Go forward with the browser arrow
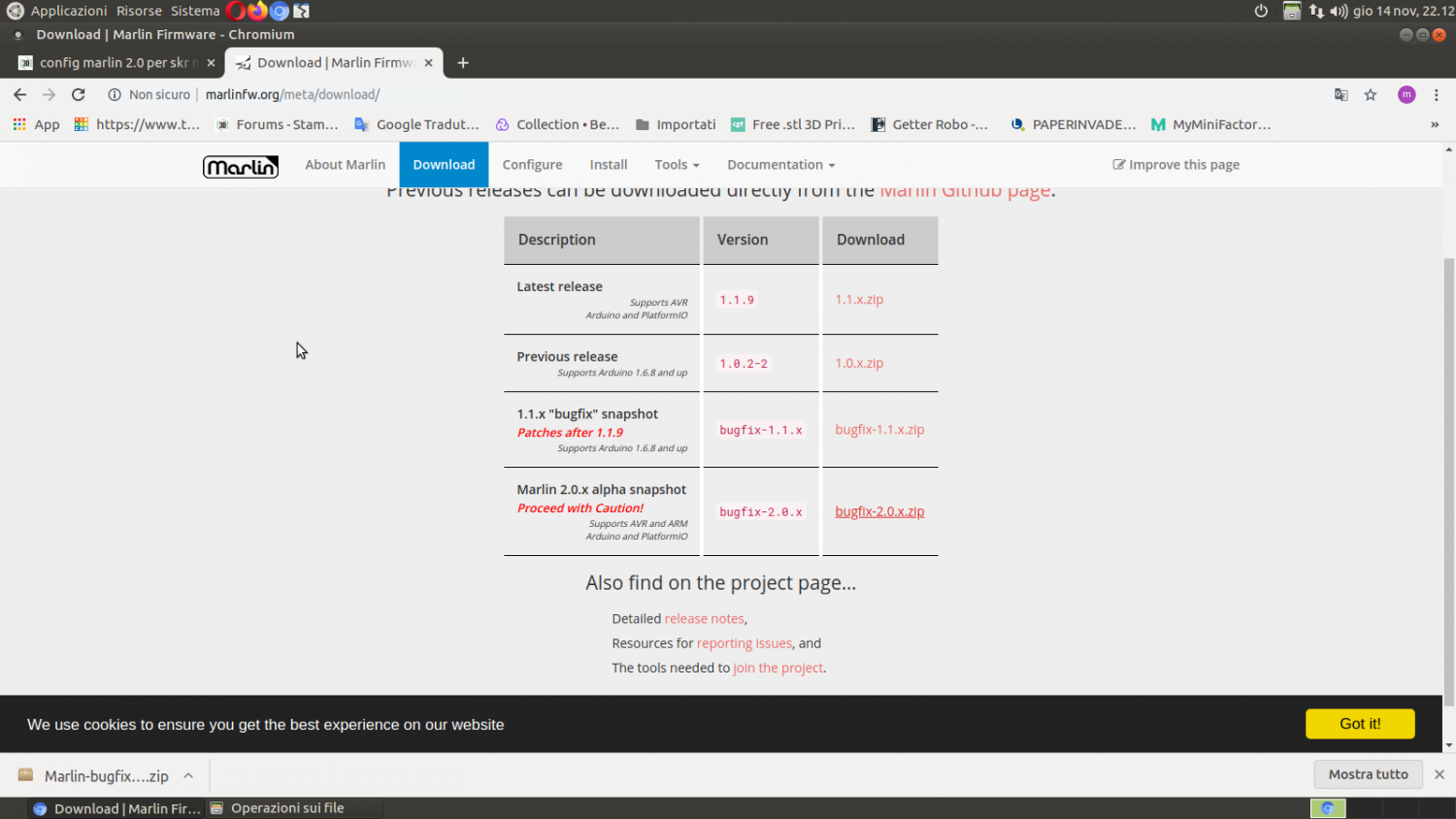Image resolution: width=1456 pixels, height=819 pixels. pos(49,94)
